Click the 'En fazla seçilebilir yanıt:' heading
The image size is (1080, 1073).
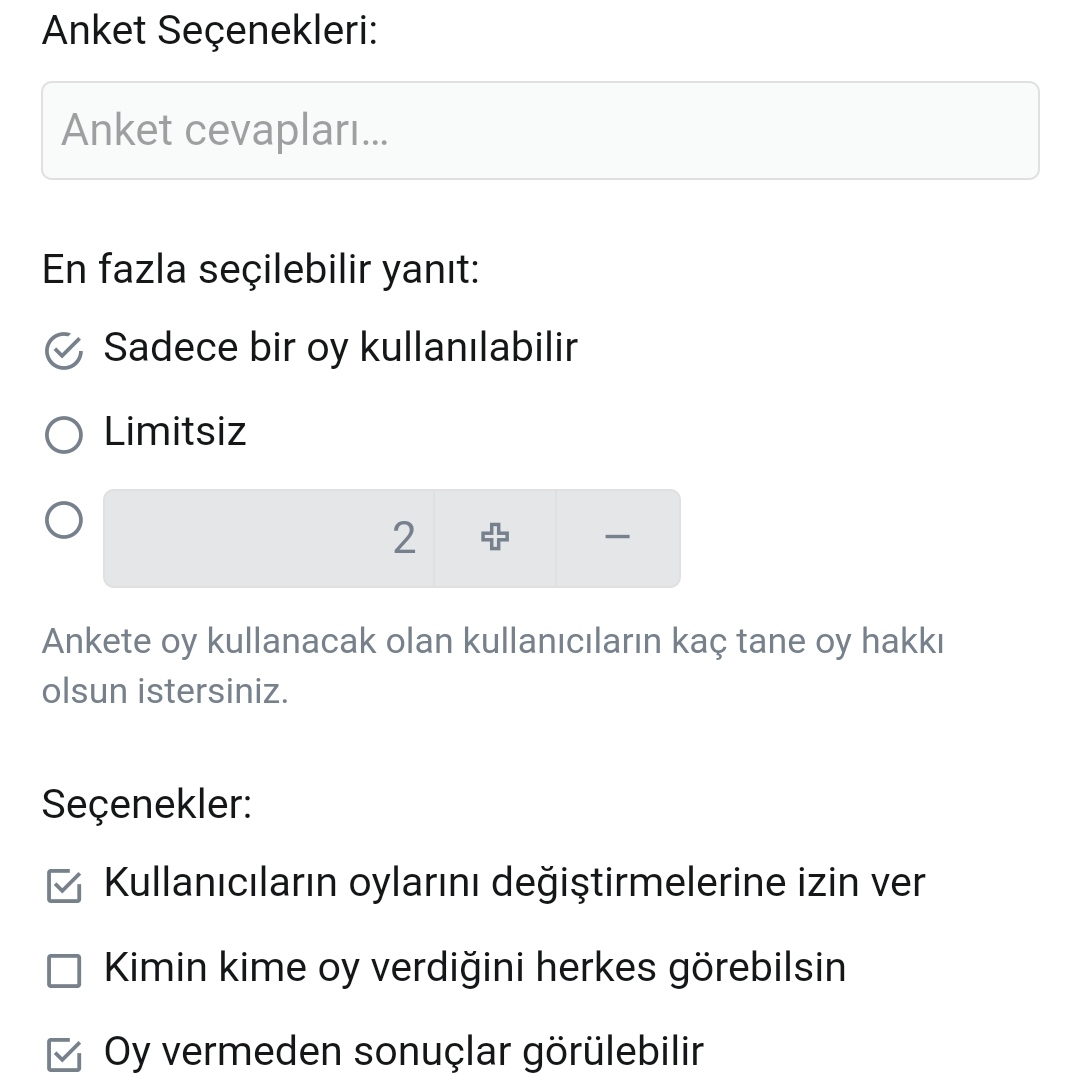coord(260,270)
